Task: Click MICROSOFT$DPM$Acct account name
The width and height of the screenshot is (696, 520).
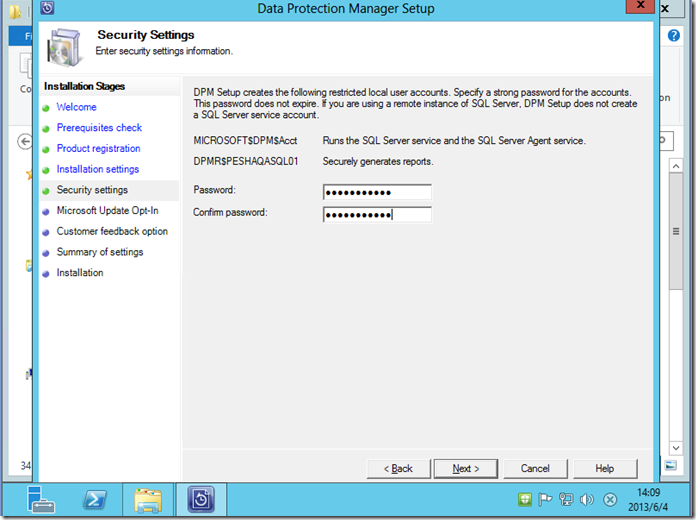Action: tap(245, 141)
